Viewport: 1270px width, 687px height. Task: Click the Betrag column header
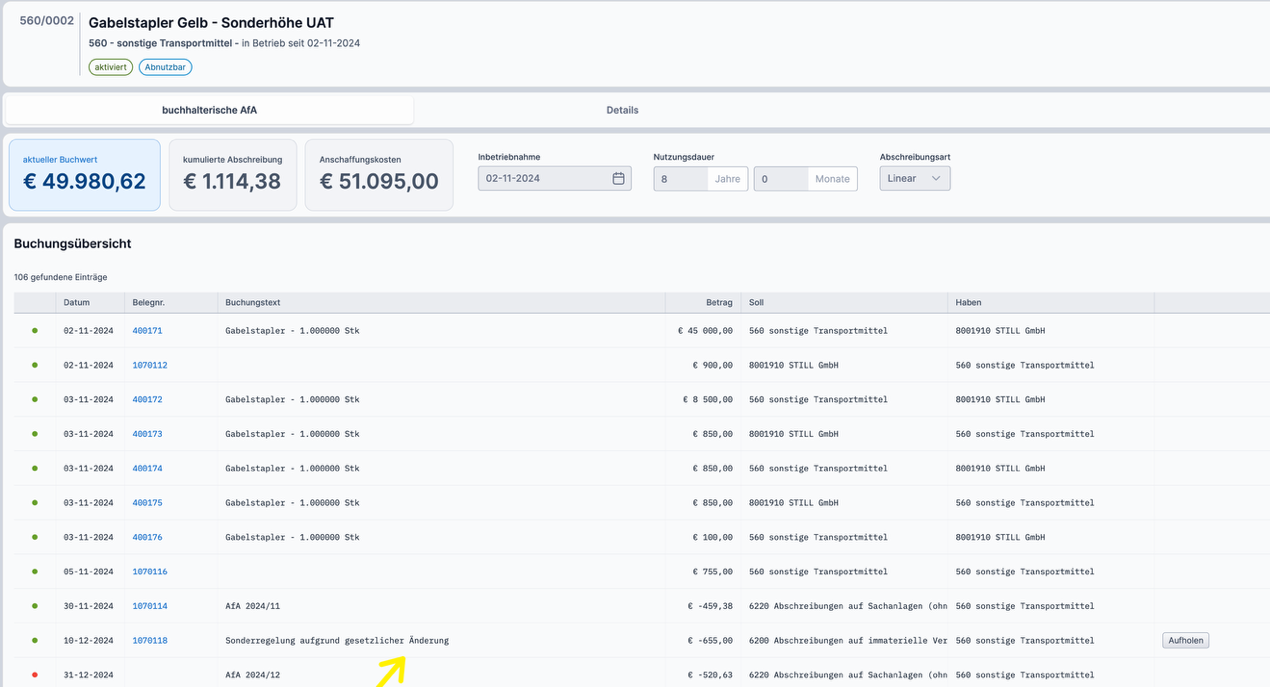coord(719,302)
